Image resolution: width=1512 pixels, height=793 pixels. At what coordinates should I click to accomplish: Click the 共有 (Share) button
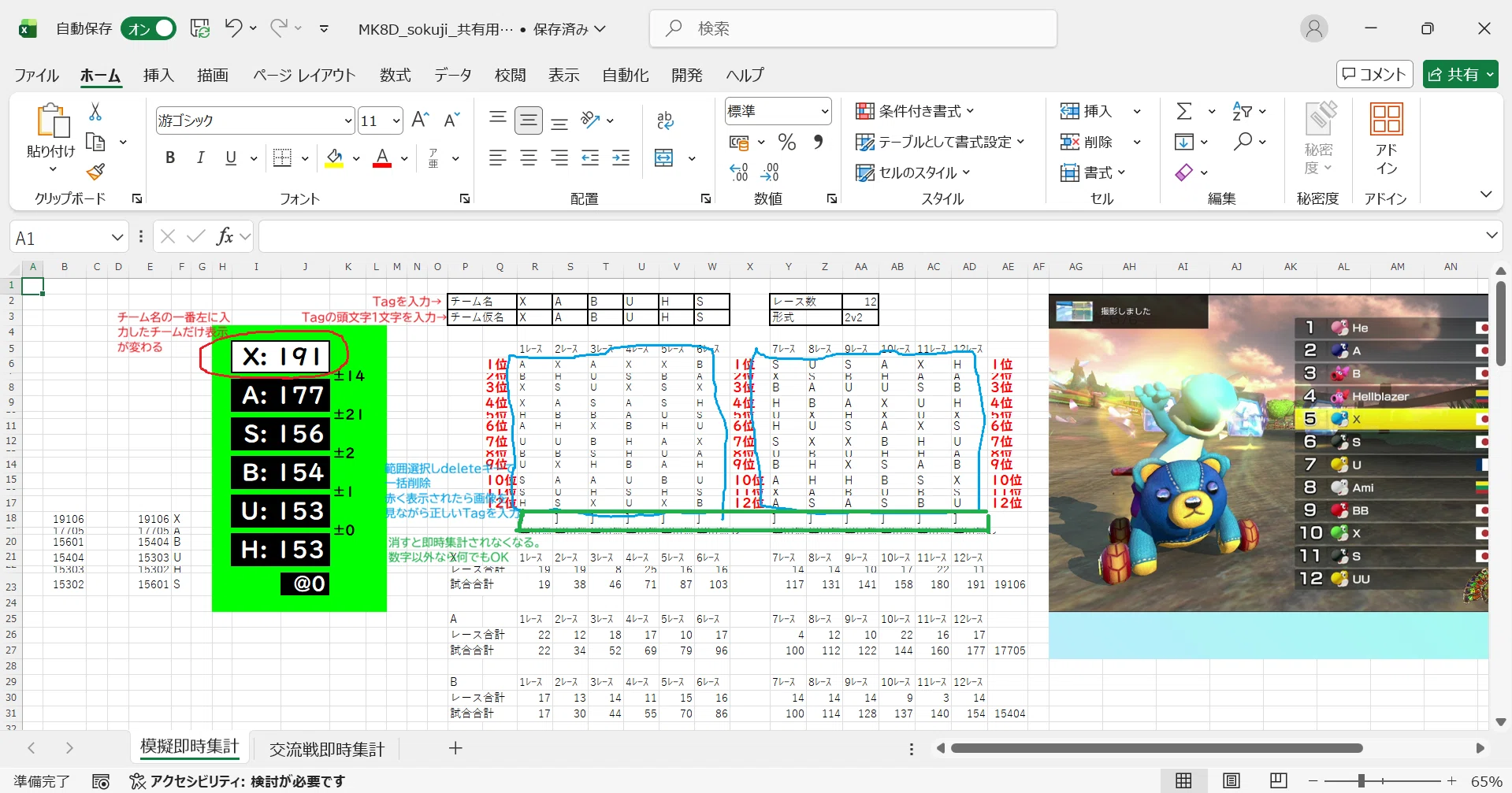[1460, 74]
